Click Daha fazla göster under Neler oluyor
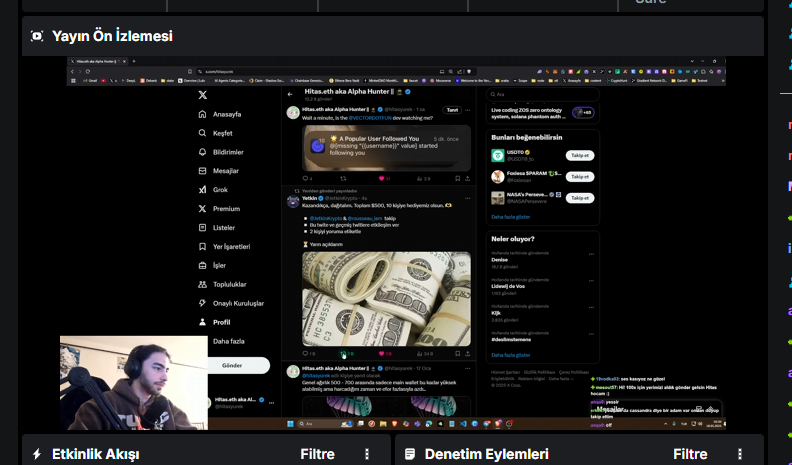This screenshot has width=792, height=465. pyautogui.click(x=511, y=355)
